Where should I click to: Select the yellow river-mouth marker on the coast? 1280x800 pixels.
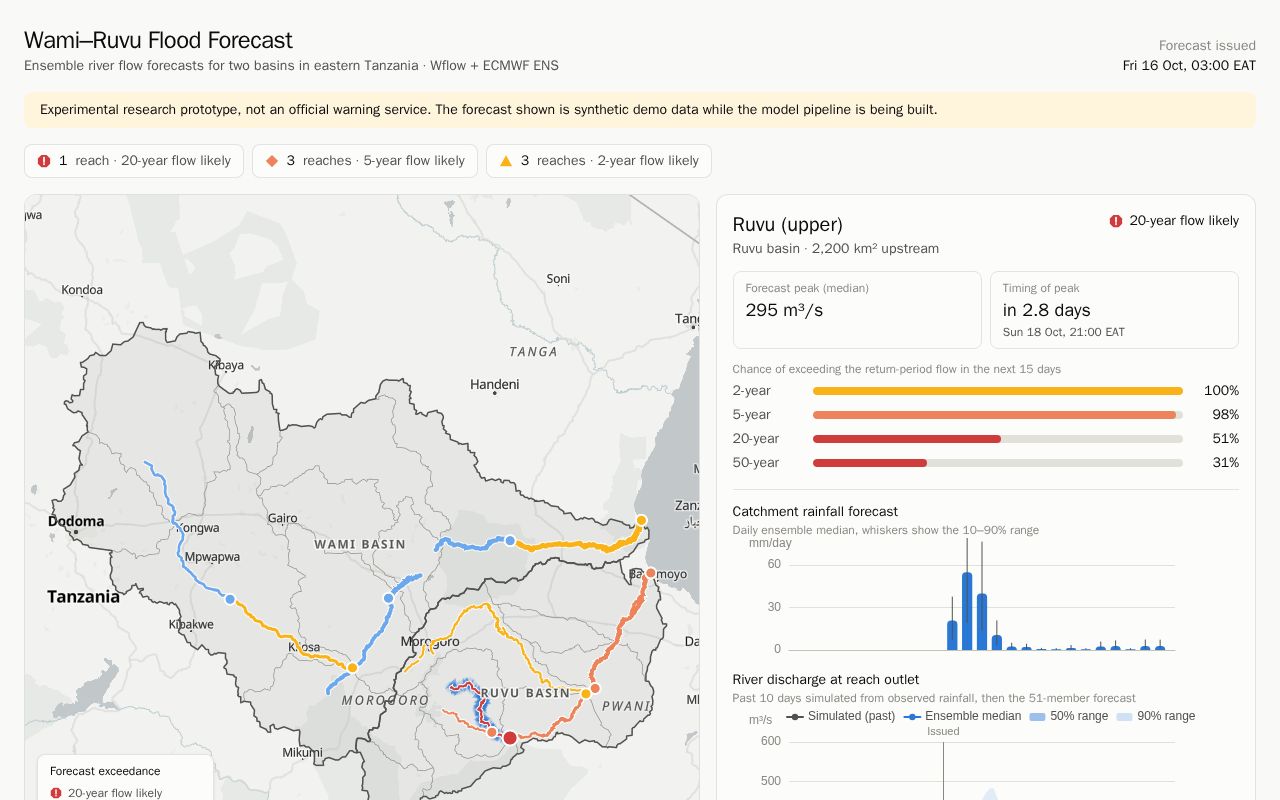coord(641,520)
